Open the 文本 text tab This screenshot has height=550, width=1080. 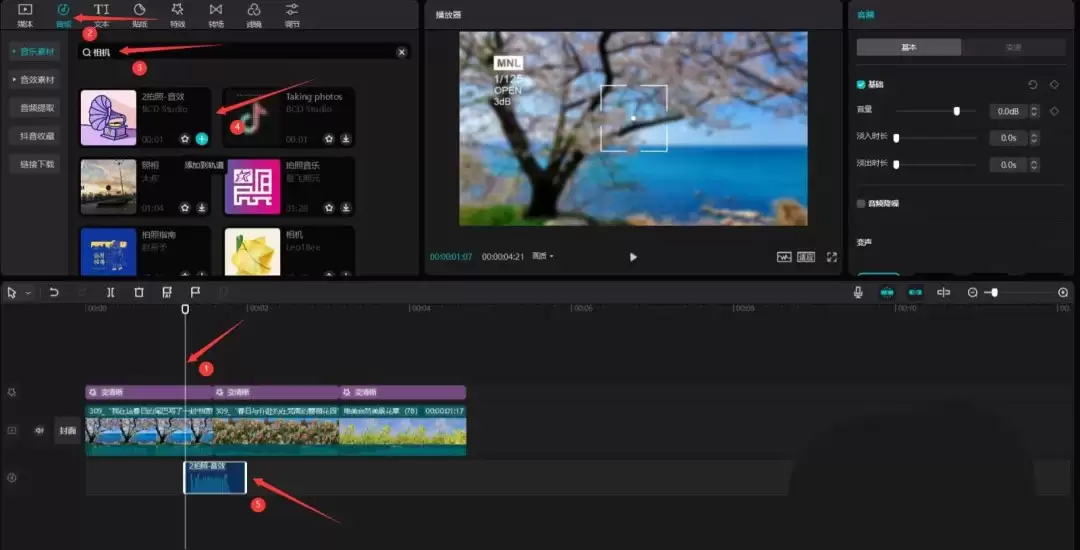(101, 14)
